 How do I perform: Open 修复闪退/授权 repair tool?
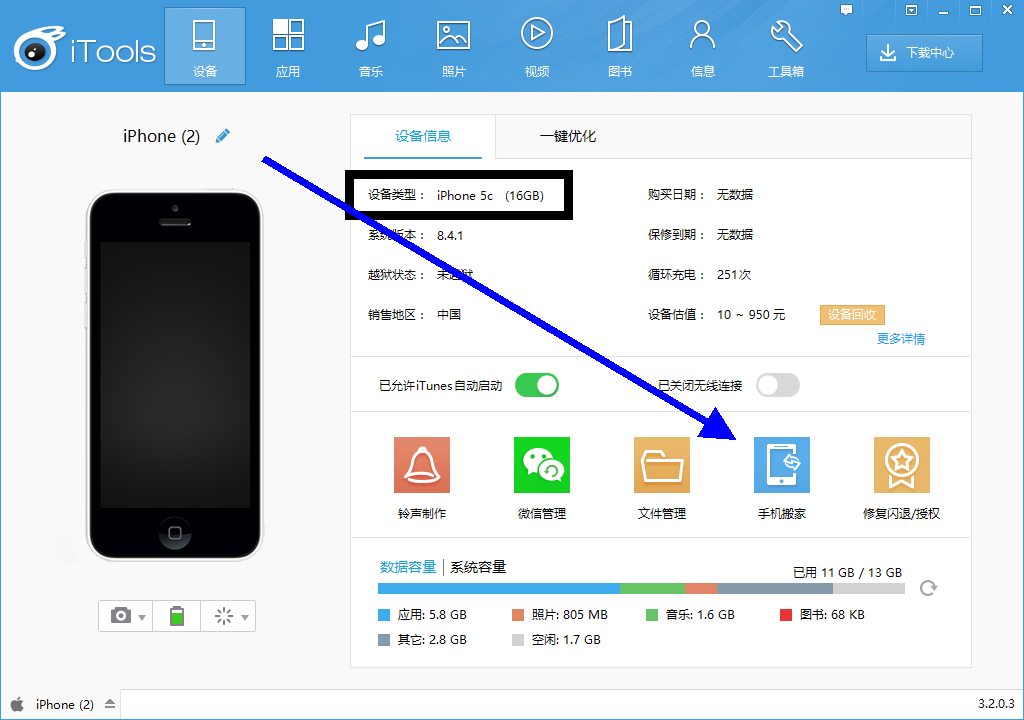(x=901, y=478)
